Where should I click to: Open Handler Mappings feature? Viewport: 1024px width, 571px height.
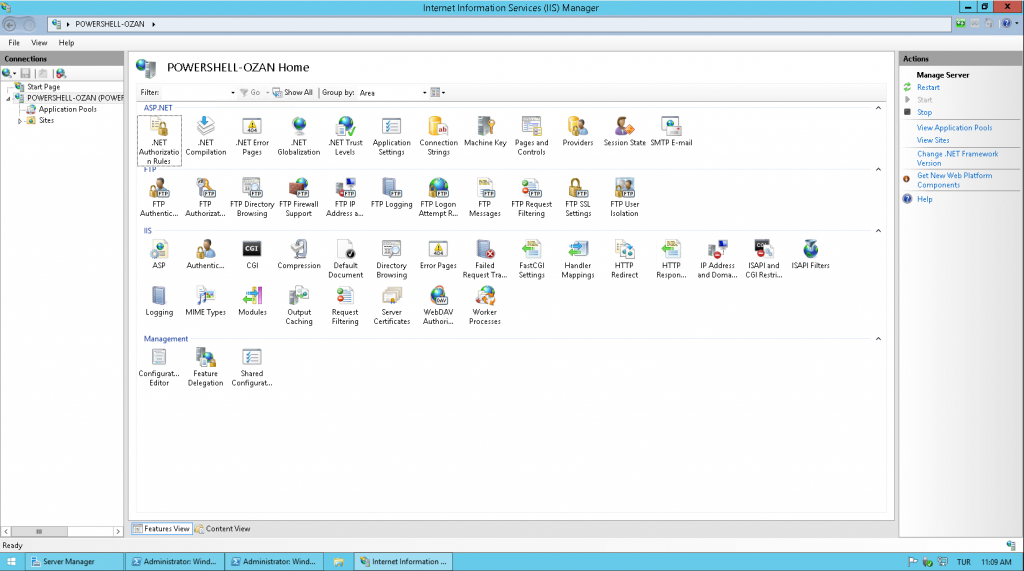click(x=578, y=259)
